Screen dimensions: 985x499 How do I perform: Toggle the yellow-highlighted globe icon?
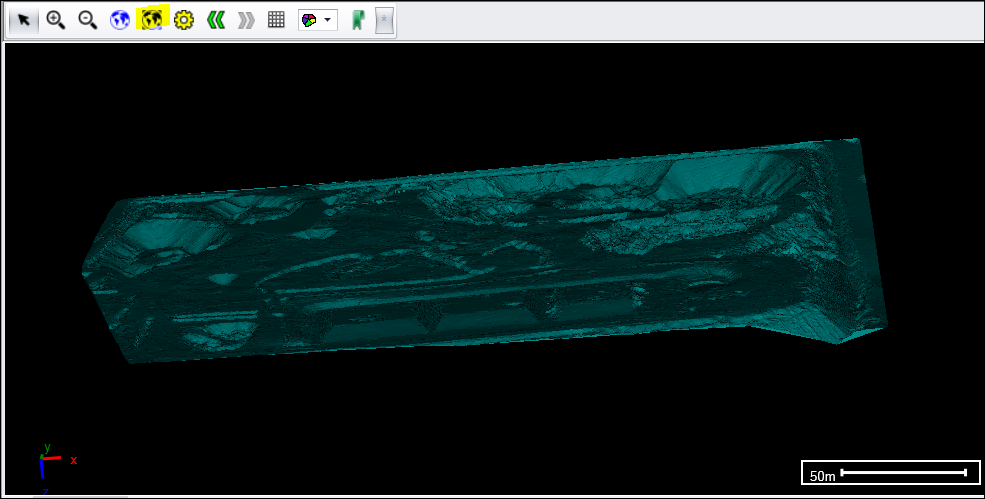pos(151,20)
